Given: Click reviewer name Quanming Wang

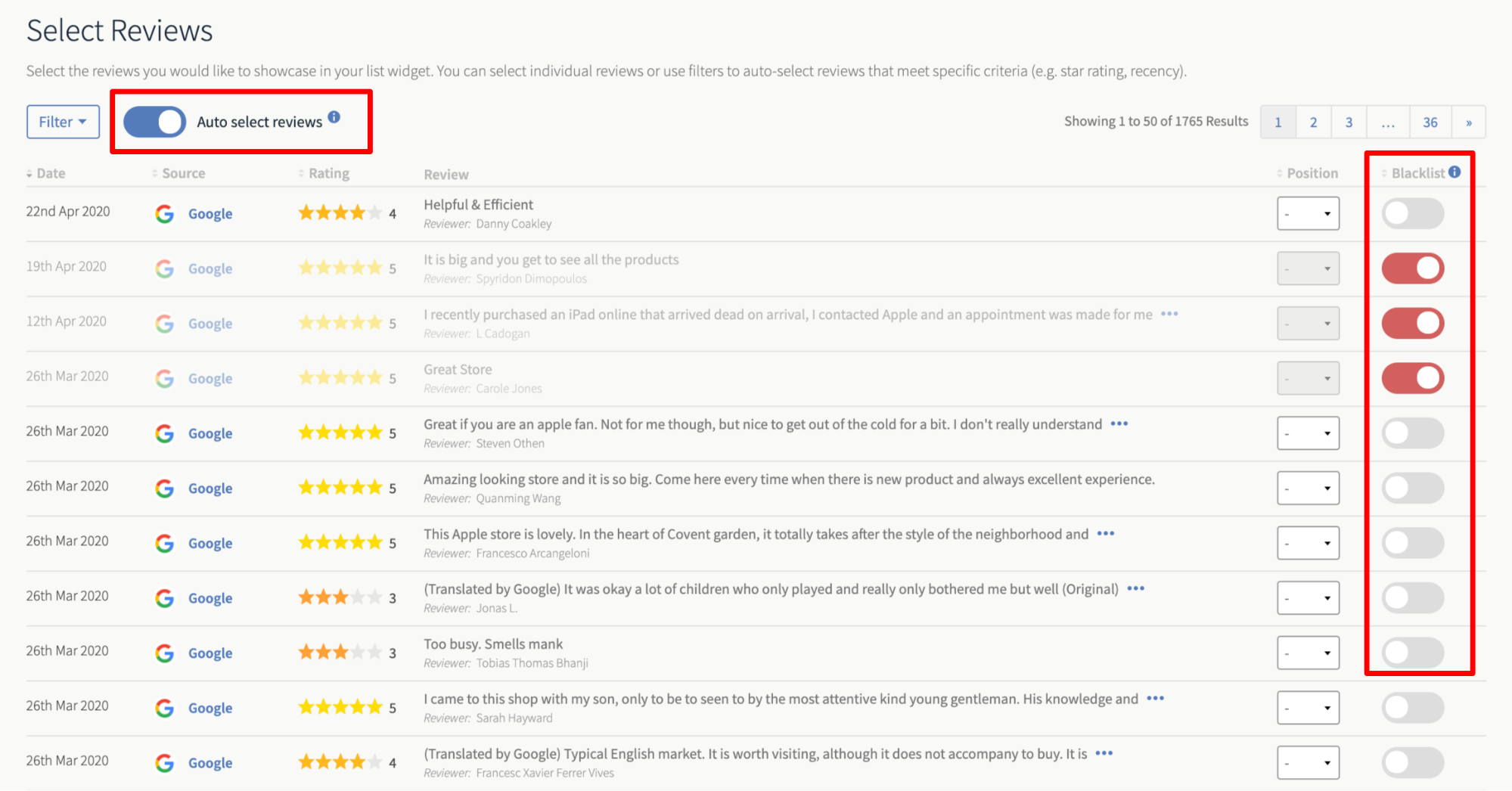Looking at the screenshot, I should click(518, 498).
